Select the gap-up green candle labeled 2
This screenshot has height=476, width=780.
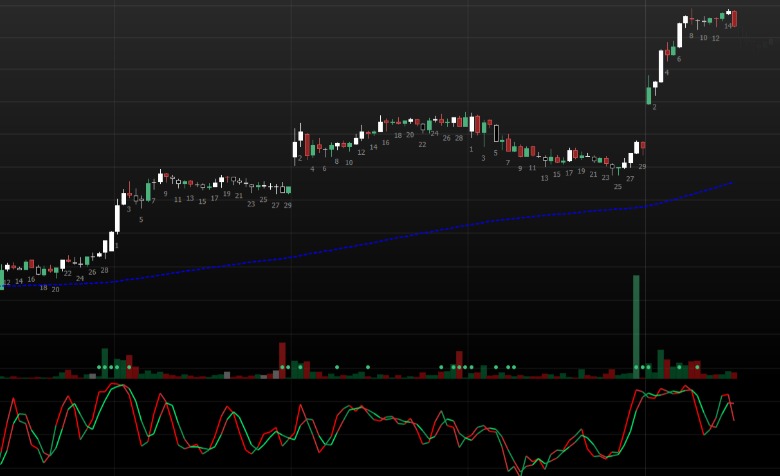coord(649,95)
